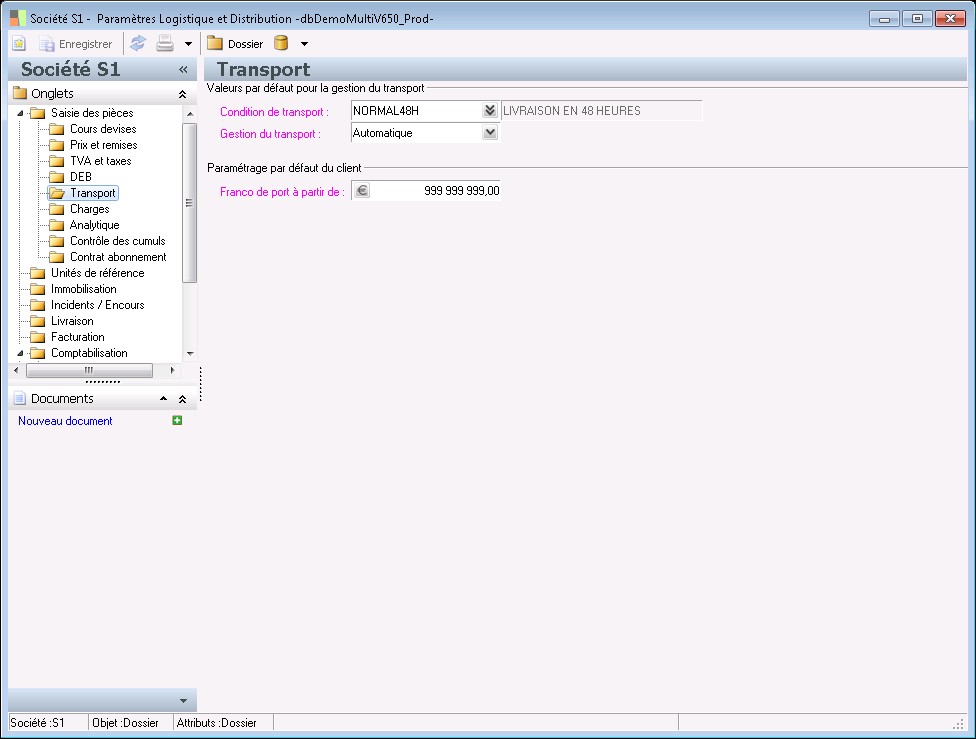Maximize the window

coord(917,19)
